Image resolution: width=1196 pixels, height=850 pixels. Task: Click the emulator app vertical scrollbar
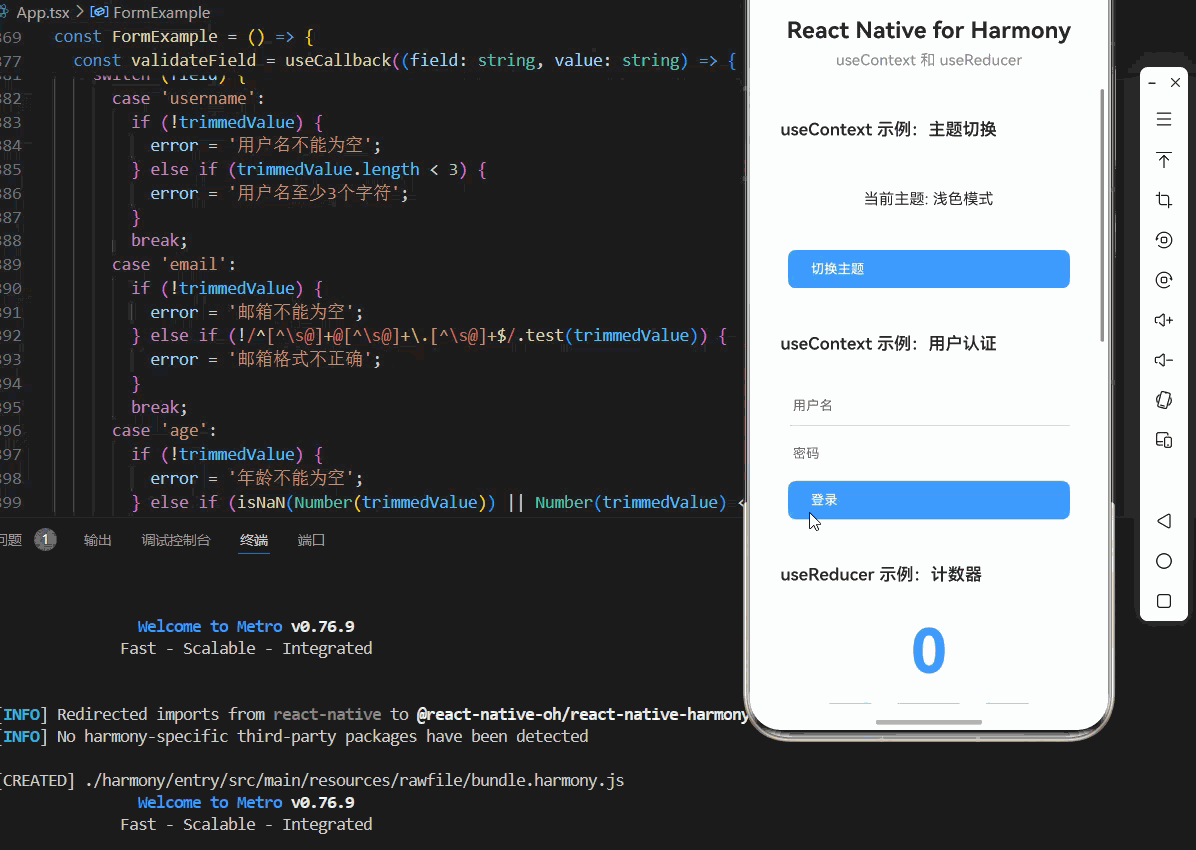[x=1102, y=215]
